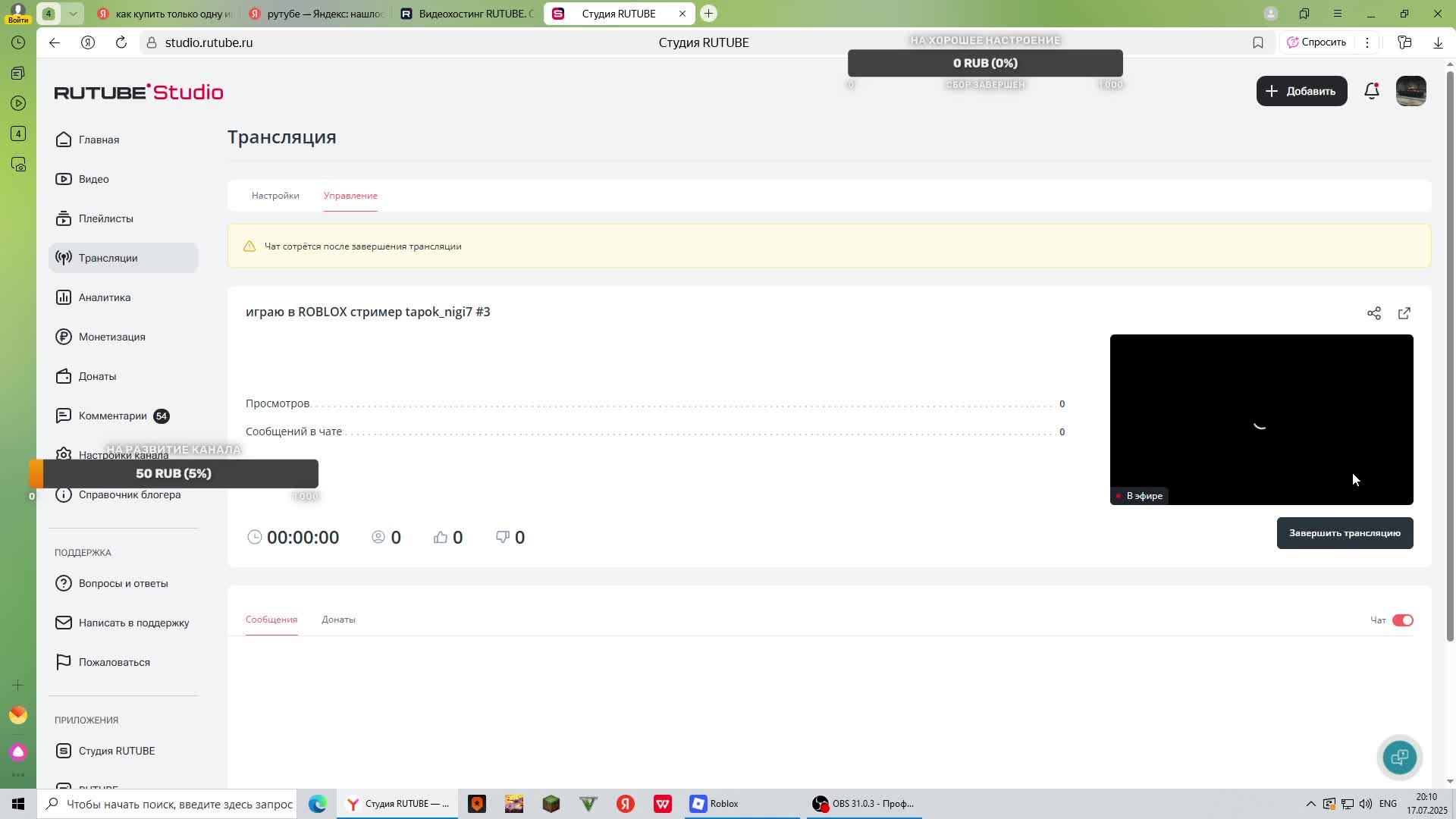Toggle the Чат switch off
This screenshot has height=819, width=1456.
click(x=1402, y=620)
